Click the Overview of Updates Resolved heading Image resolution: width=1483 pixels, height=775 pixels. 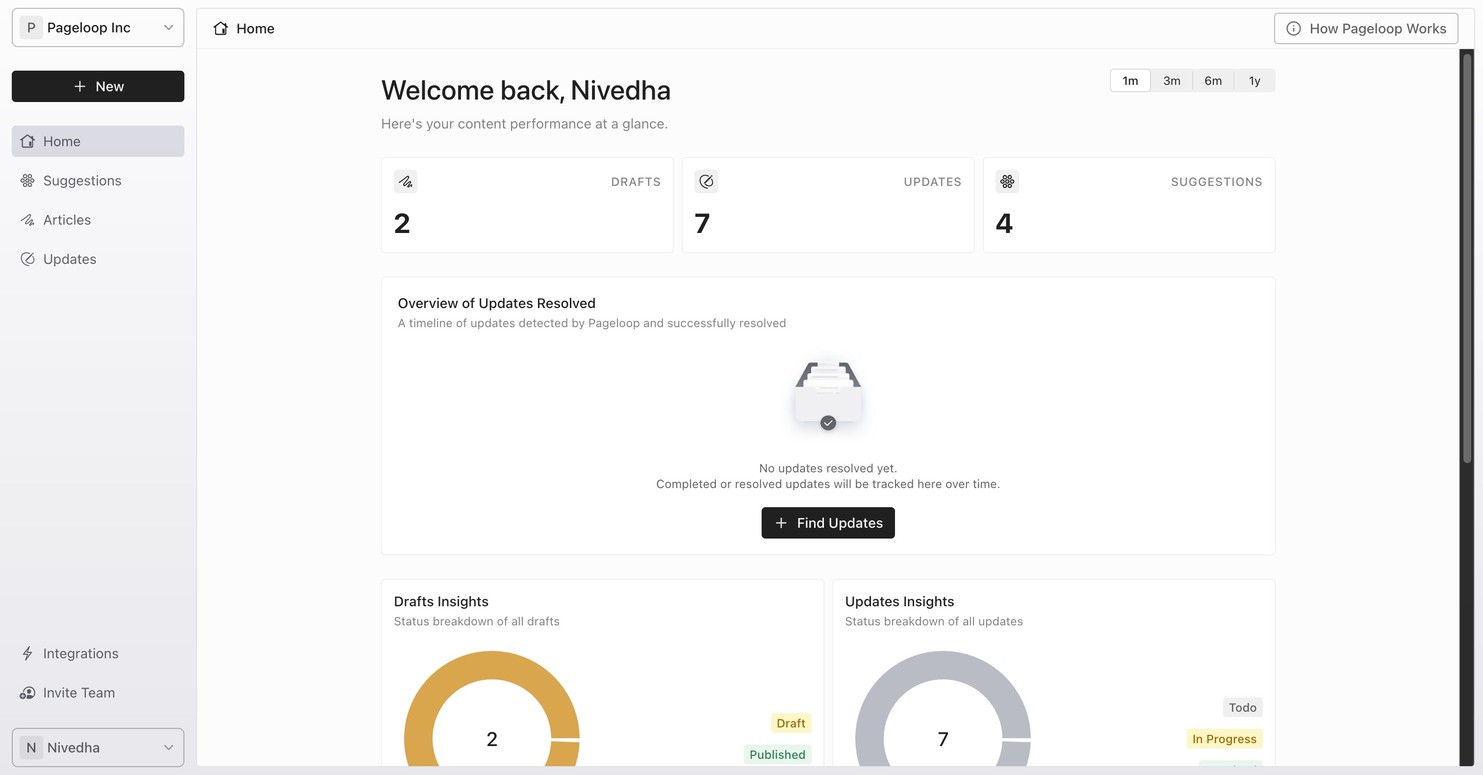pos(497,303)
